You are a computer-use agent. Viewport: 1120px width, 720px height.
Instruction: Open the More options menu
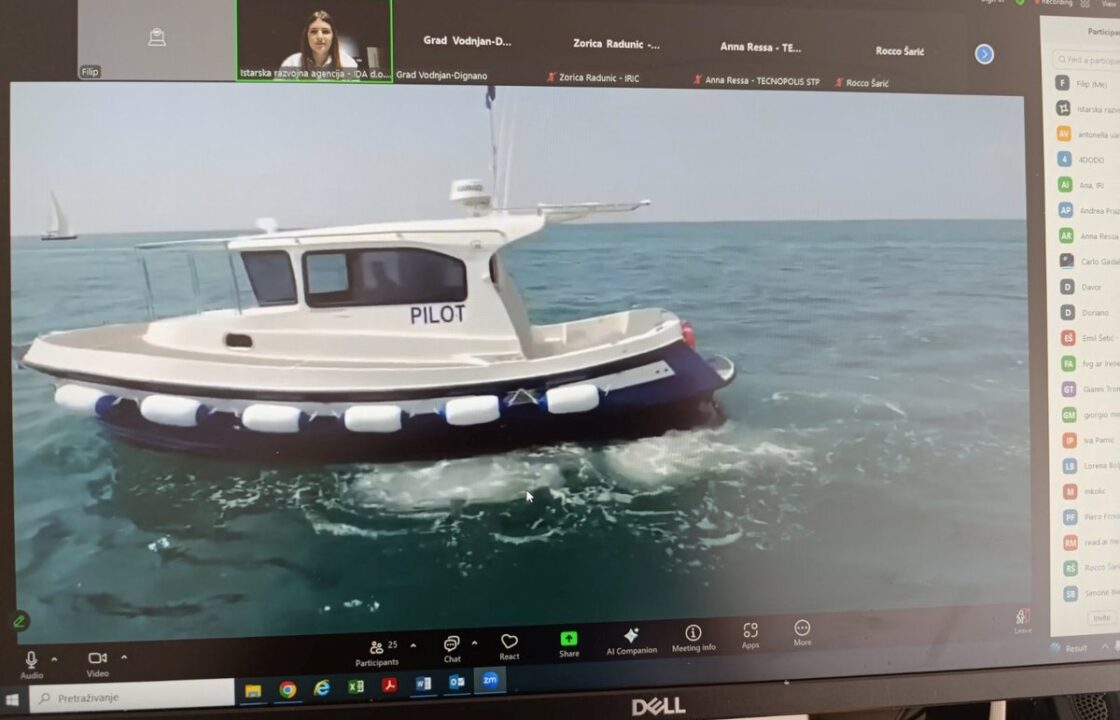[802, 632]
